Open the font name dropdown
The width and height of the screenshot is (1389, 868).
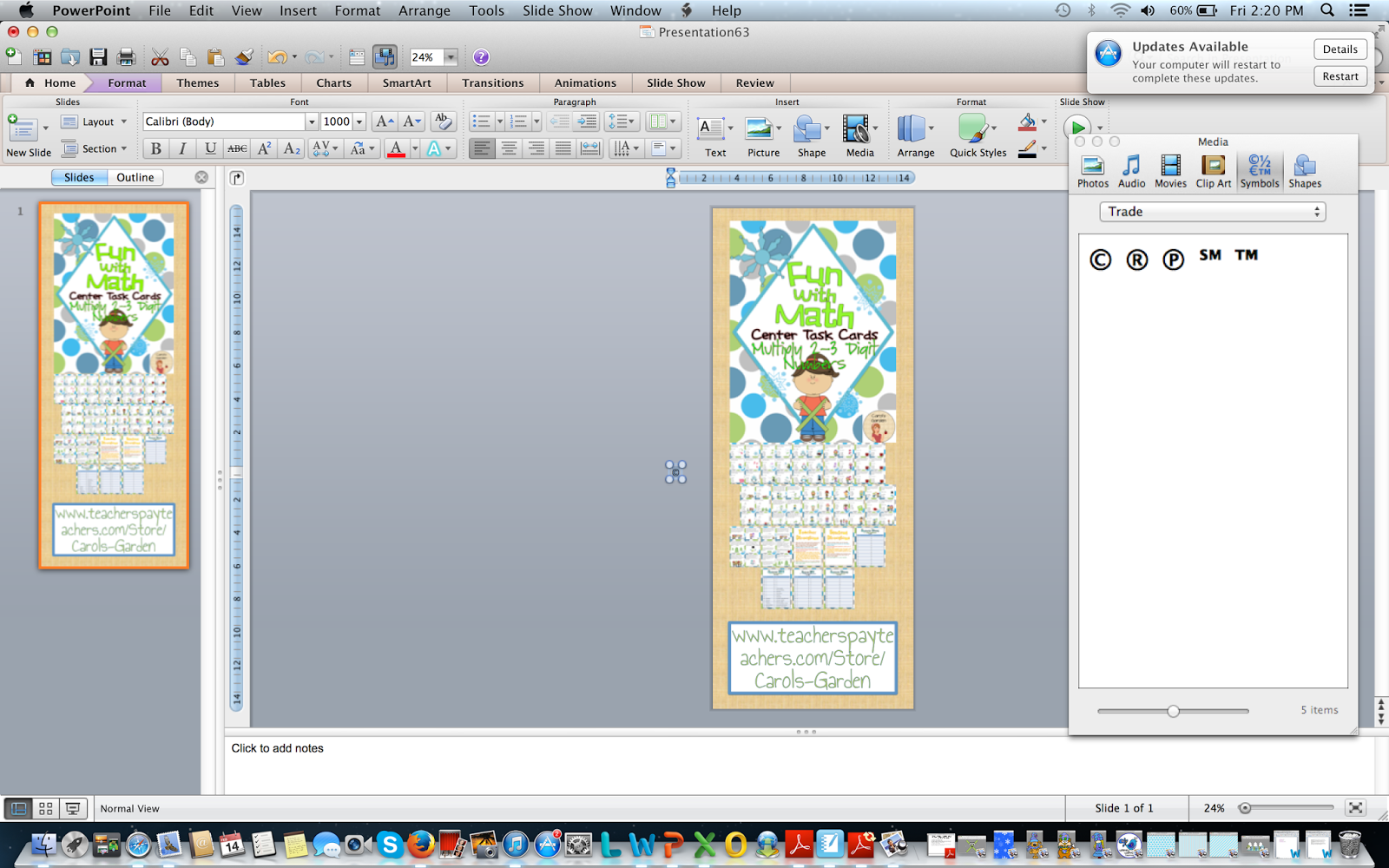click(x=313, y=122)
